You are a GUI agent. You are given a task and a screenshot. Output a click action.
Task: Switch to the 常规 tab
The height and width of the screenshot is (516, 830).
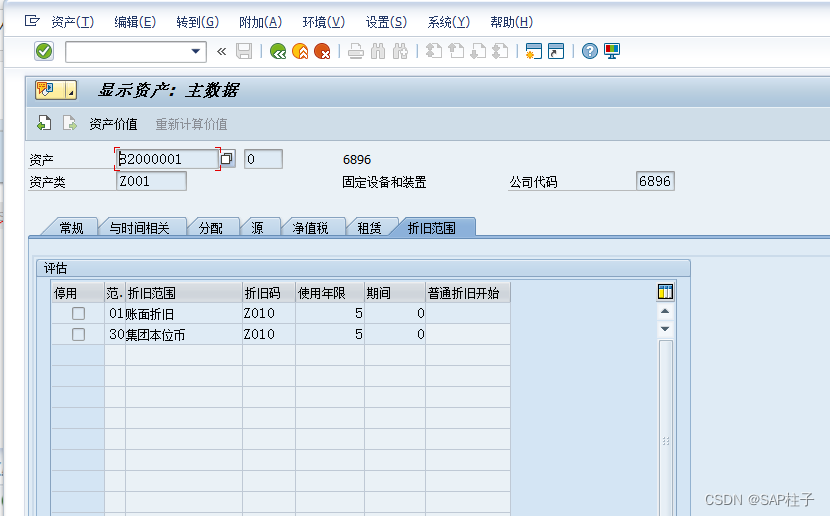pyautogui.click(x=71, y=228)
